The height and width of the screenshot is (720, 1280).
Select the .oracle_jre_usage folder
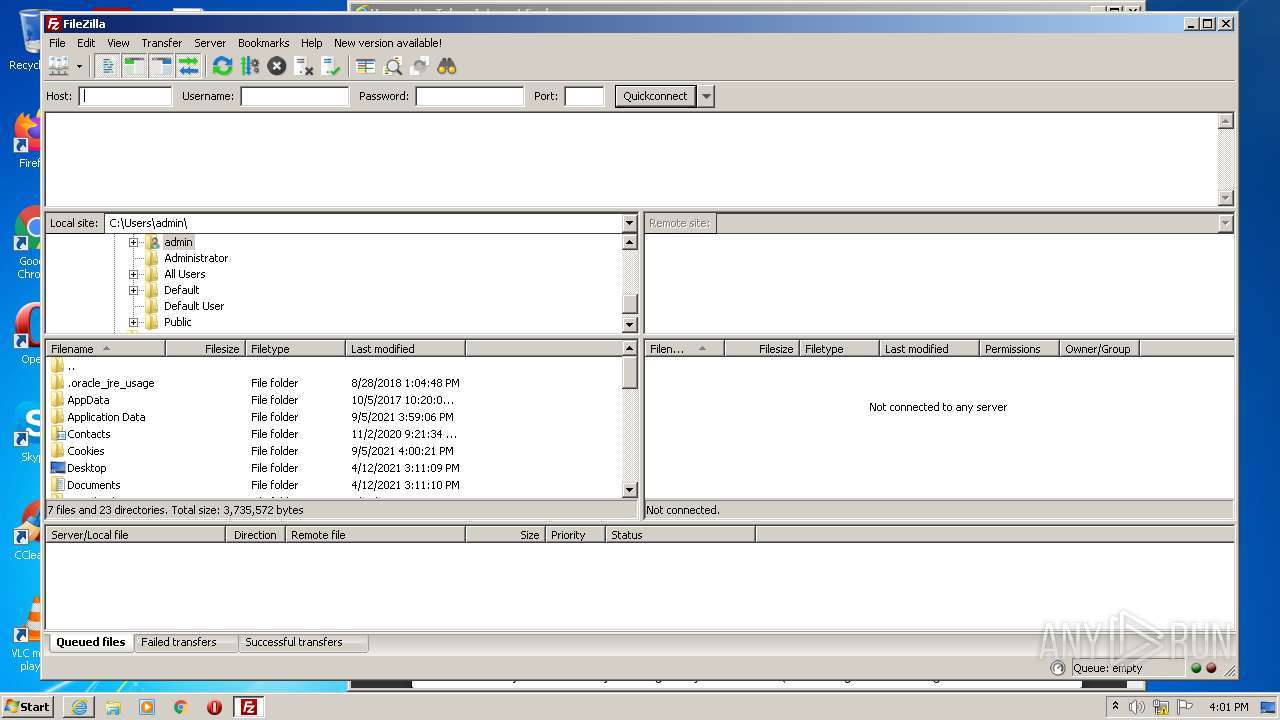tap(334, 383)
